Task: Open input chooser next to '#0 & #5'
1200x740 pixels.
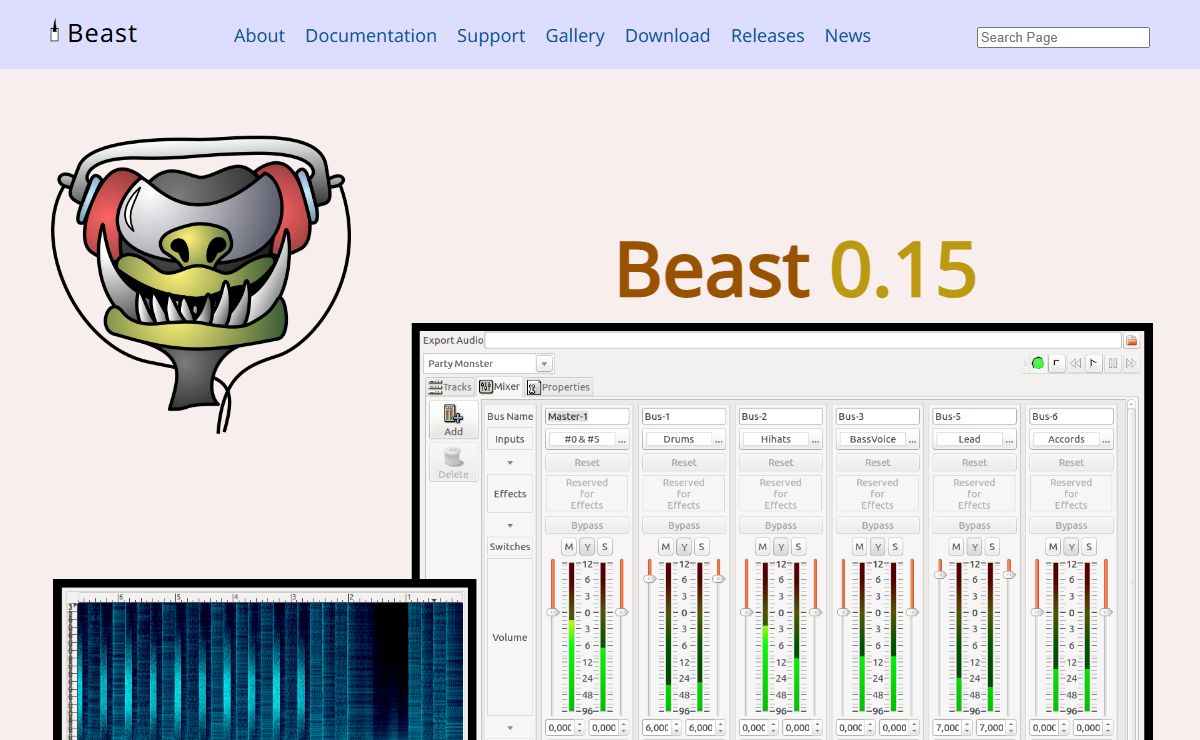Action: (622, 439)
